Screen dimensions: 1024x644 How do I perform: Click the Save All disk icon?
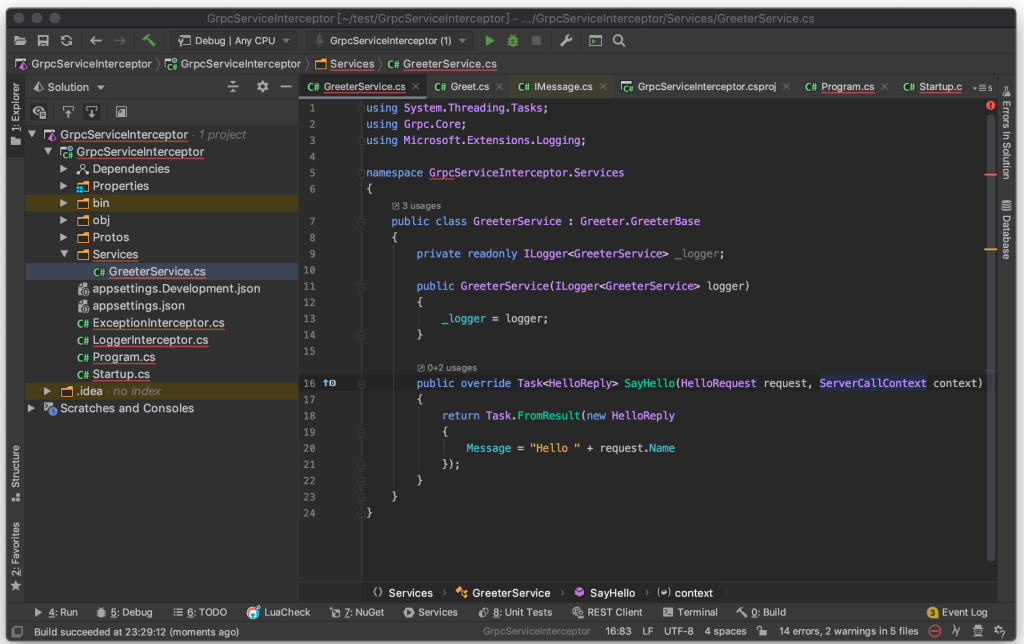click(x=43, y=40)
